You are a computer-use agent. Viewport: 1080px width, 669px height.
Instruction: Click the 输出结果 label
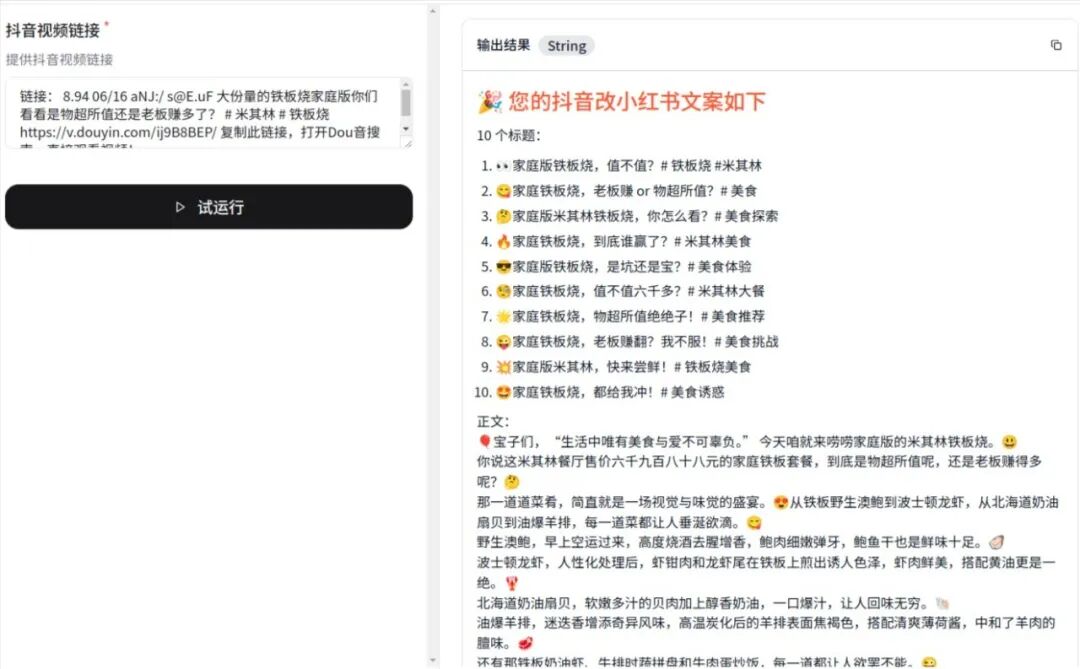(503, 45)
